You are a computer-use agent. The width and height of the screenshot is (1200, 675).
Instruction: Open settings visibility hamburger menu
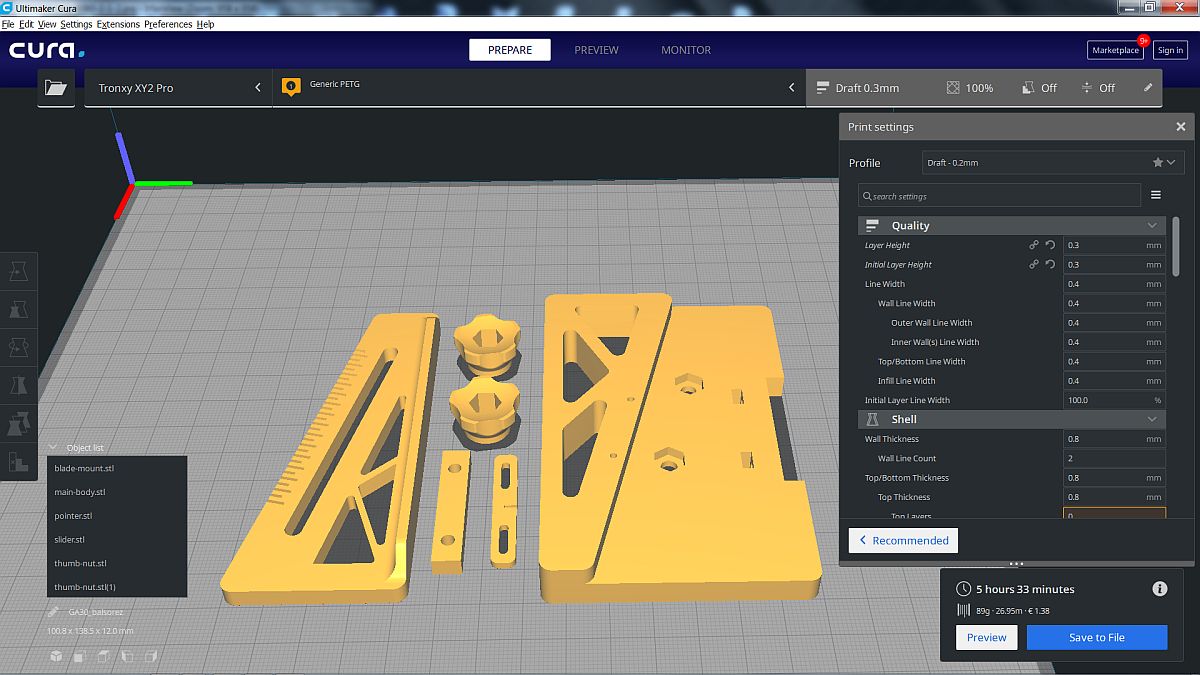pos(1156,195)
